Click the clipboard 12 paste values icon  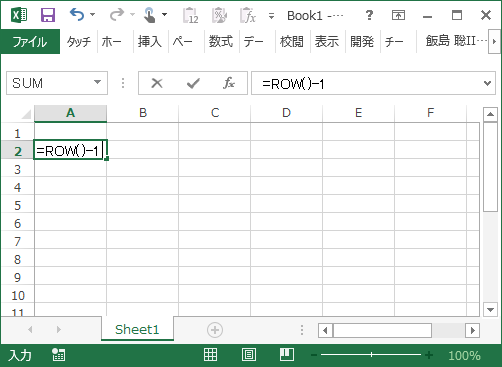(x=191, y=15)
